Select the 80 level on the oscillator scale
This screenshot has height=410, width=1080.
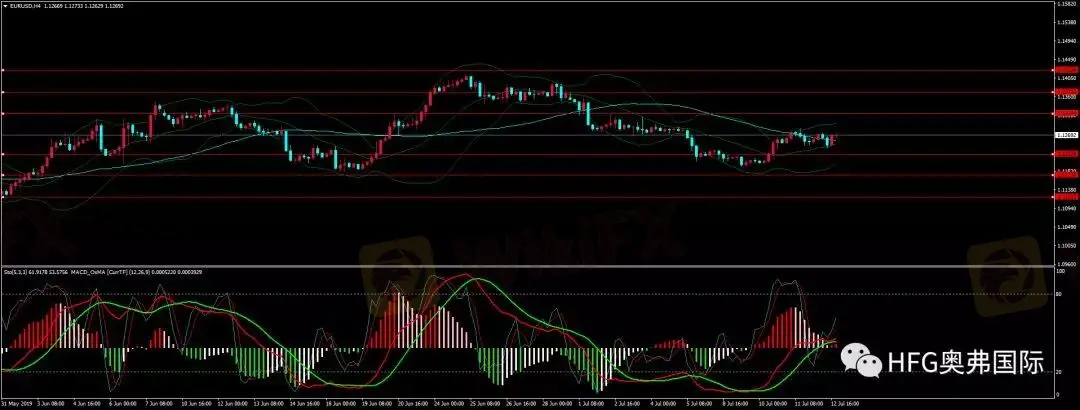tap(1059, 294)
